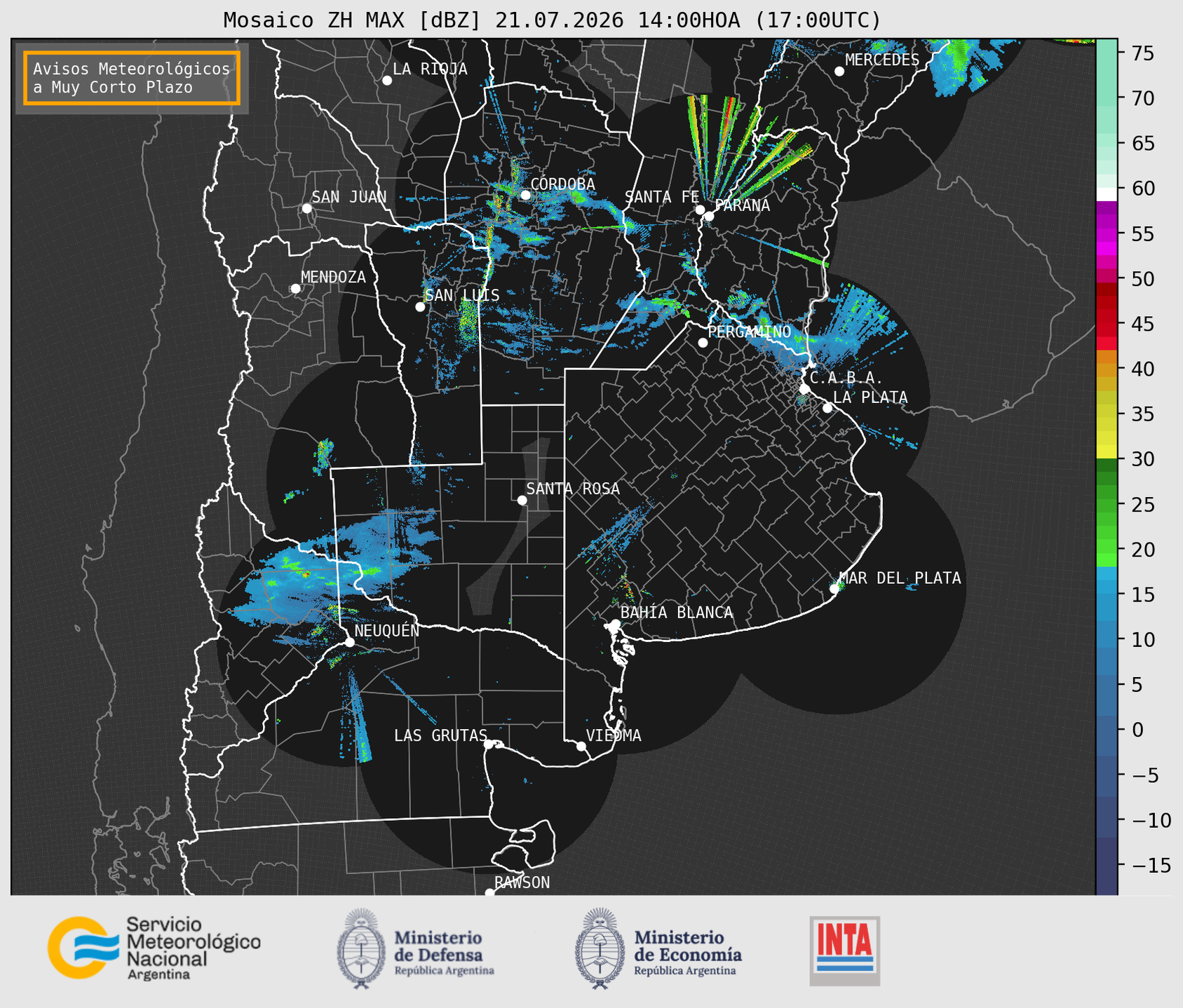This screenshot has width=1183, height=1008.
Task: Click the Santa Rosa location dot
Action: (522, 500)
